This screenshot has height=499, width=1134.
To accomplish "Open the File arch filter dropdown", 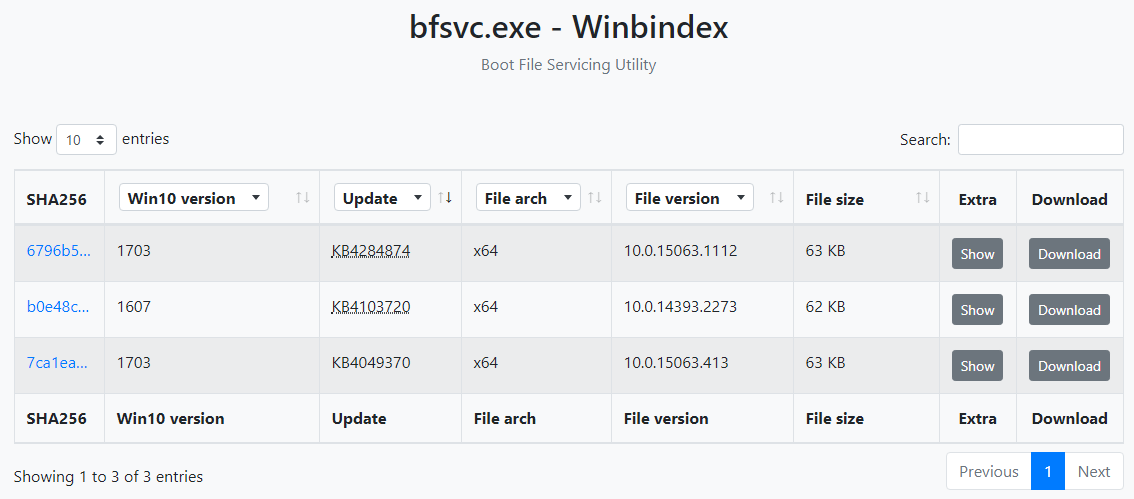I will 528,198.
